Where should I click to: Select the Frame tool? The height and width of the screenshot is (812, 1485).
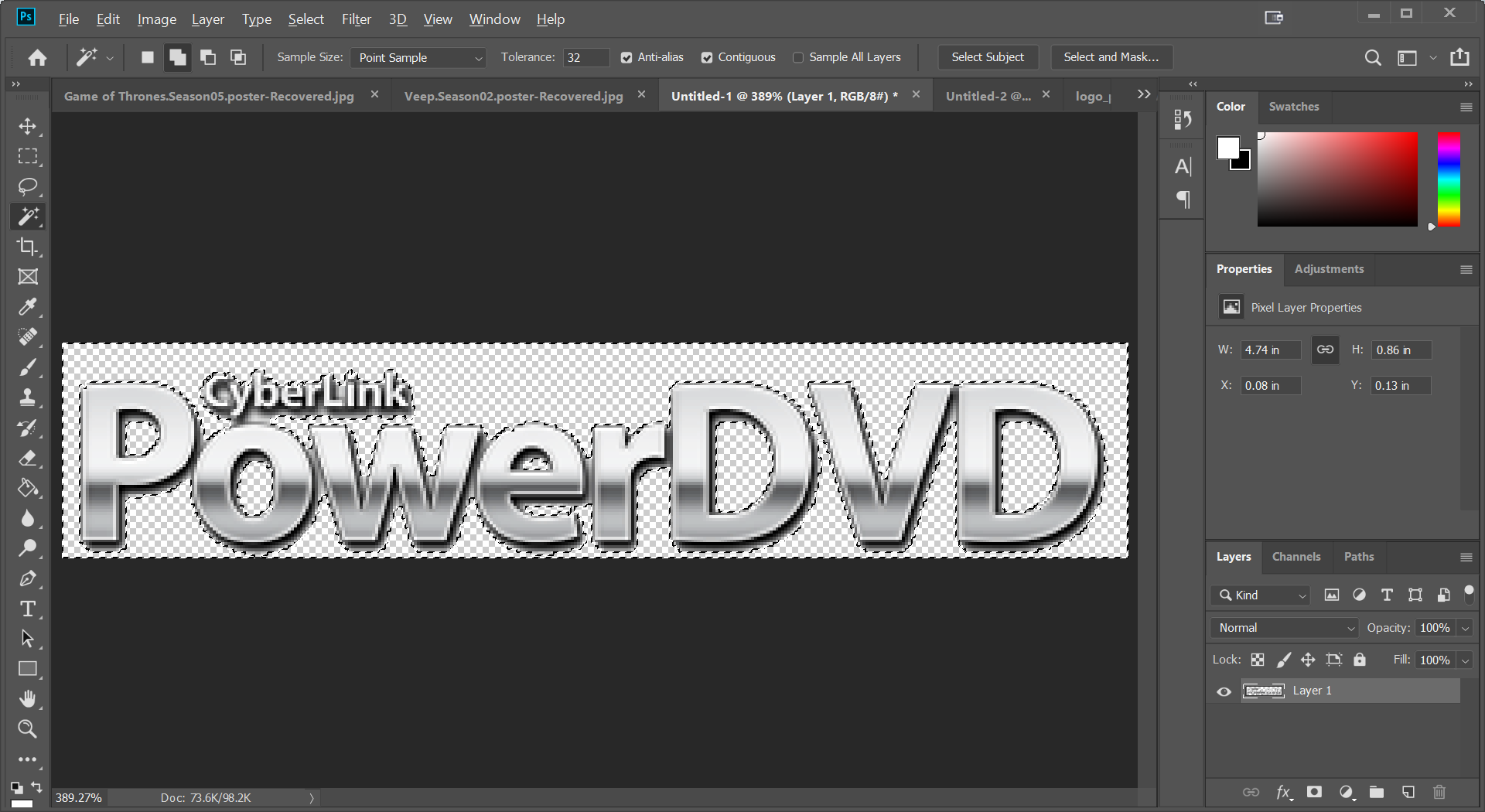coord(28,277)
